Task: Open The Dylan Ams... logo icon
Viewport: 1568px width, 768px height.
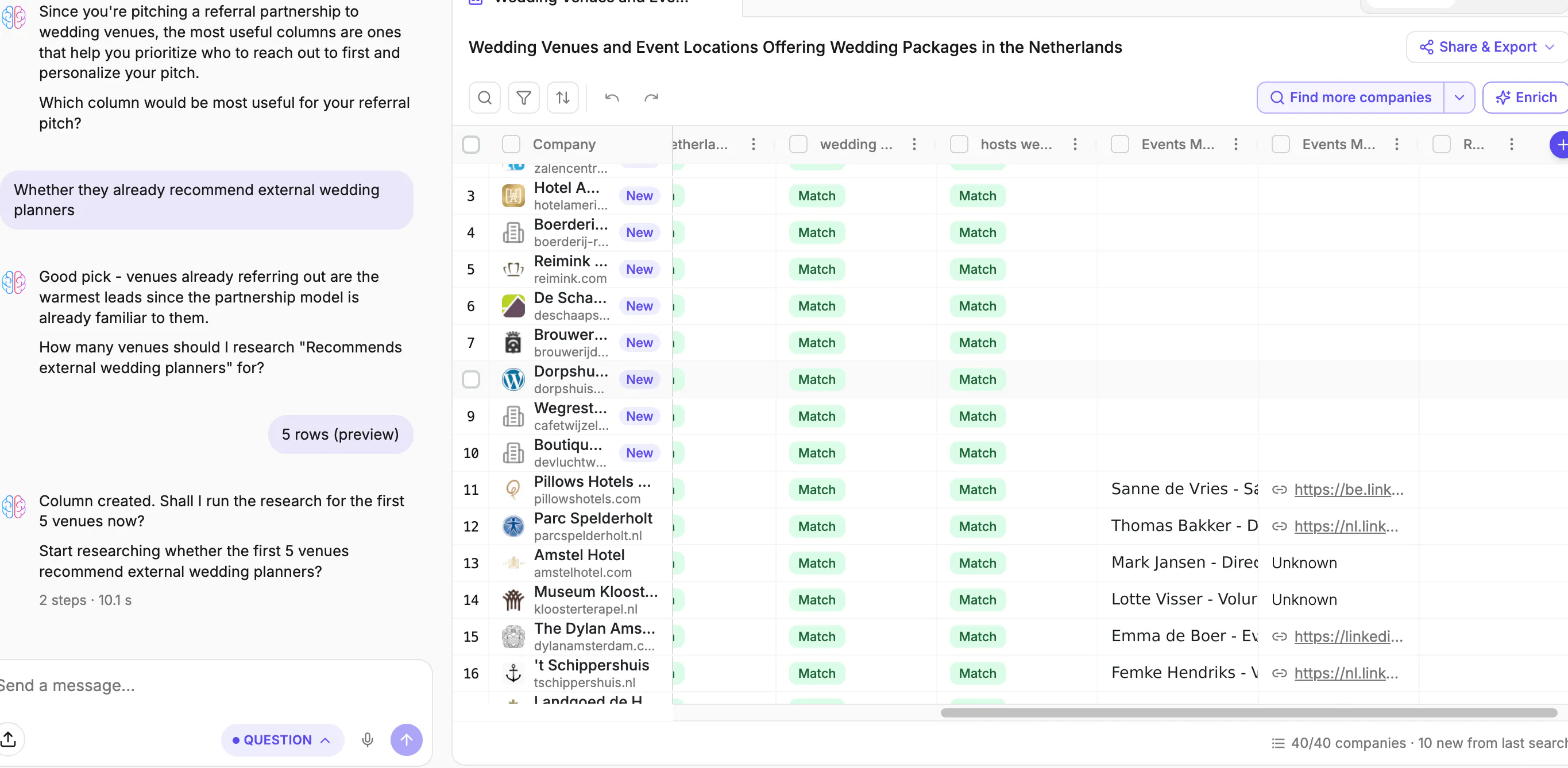Action: pos(513,637)
